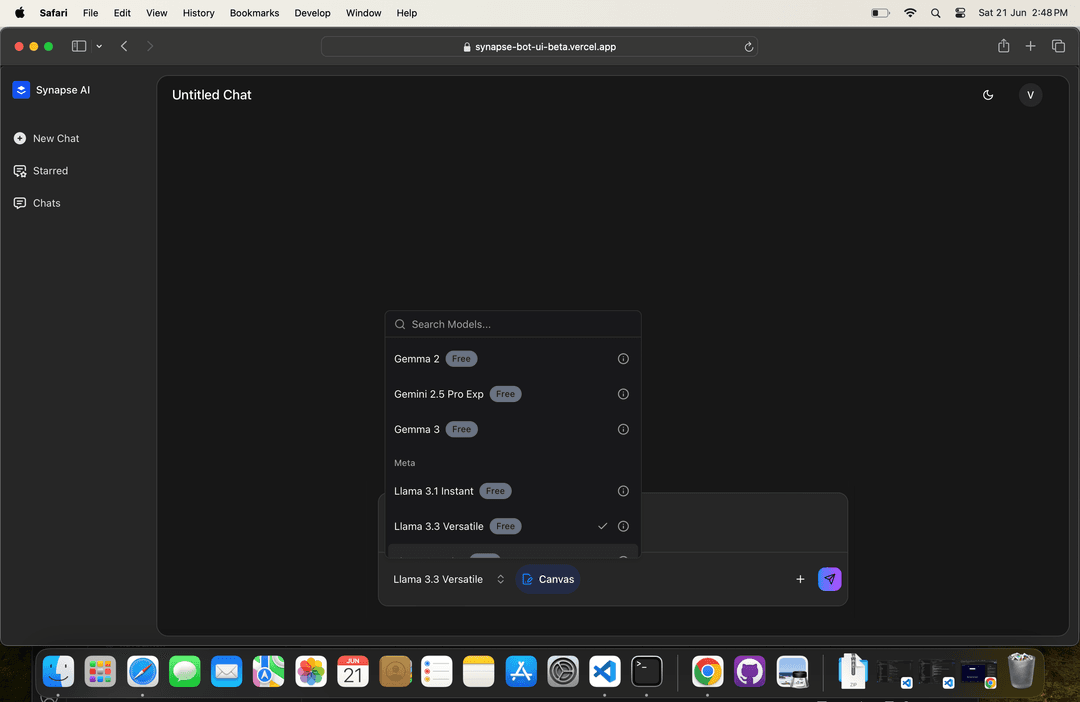Toggle Canvas mode in the composer
Viewport: 1080px width, 702px height.
tap(547, 579)
